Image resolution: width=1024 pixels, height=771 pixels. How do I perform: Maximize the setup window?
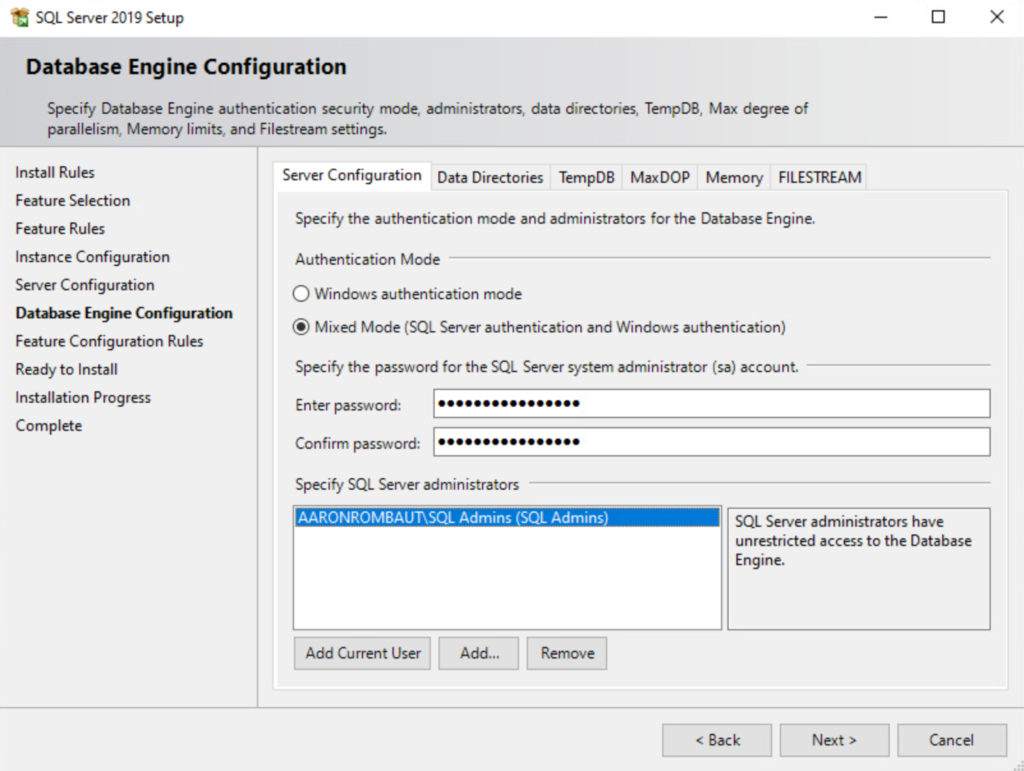[938, 17]
